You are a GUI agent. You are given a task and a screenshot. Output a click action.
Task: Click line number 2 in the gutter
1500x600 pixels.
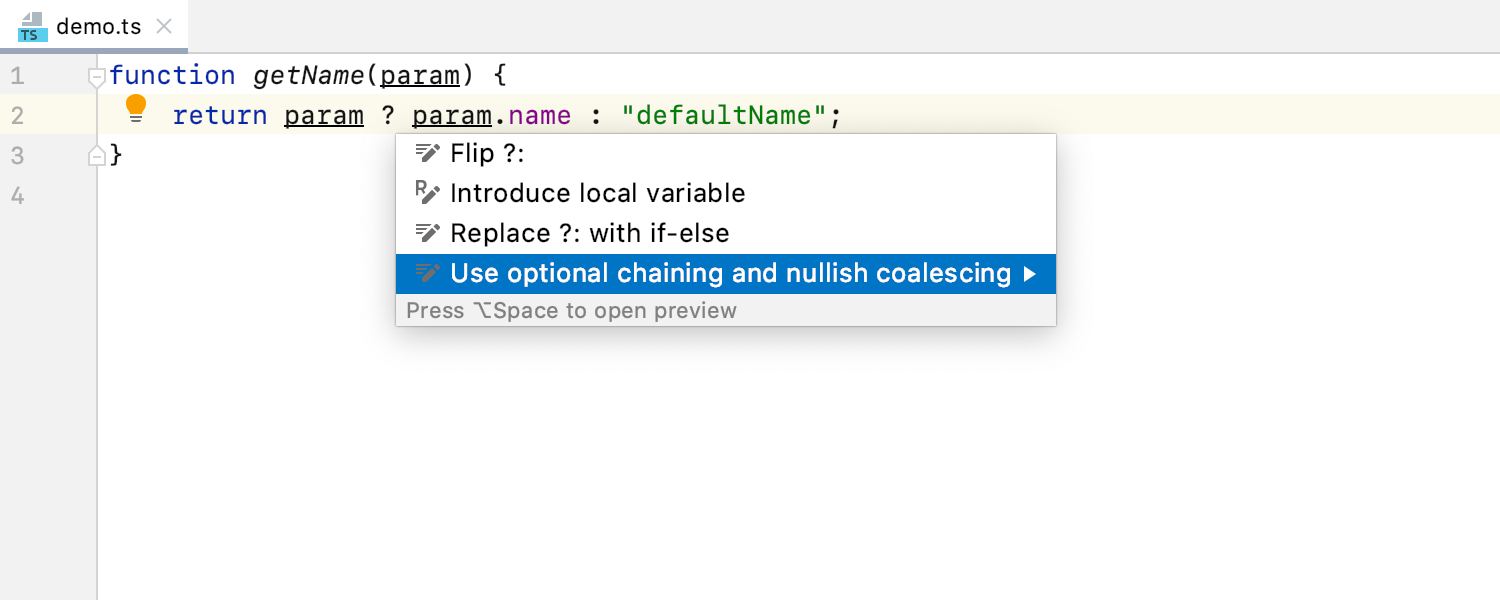(17, 116)
